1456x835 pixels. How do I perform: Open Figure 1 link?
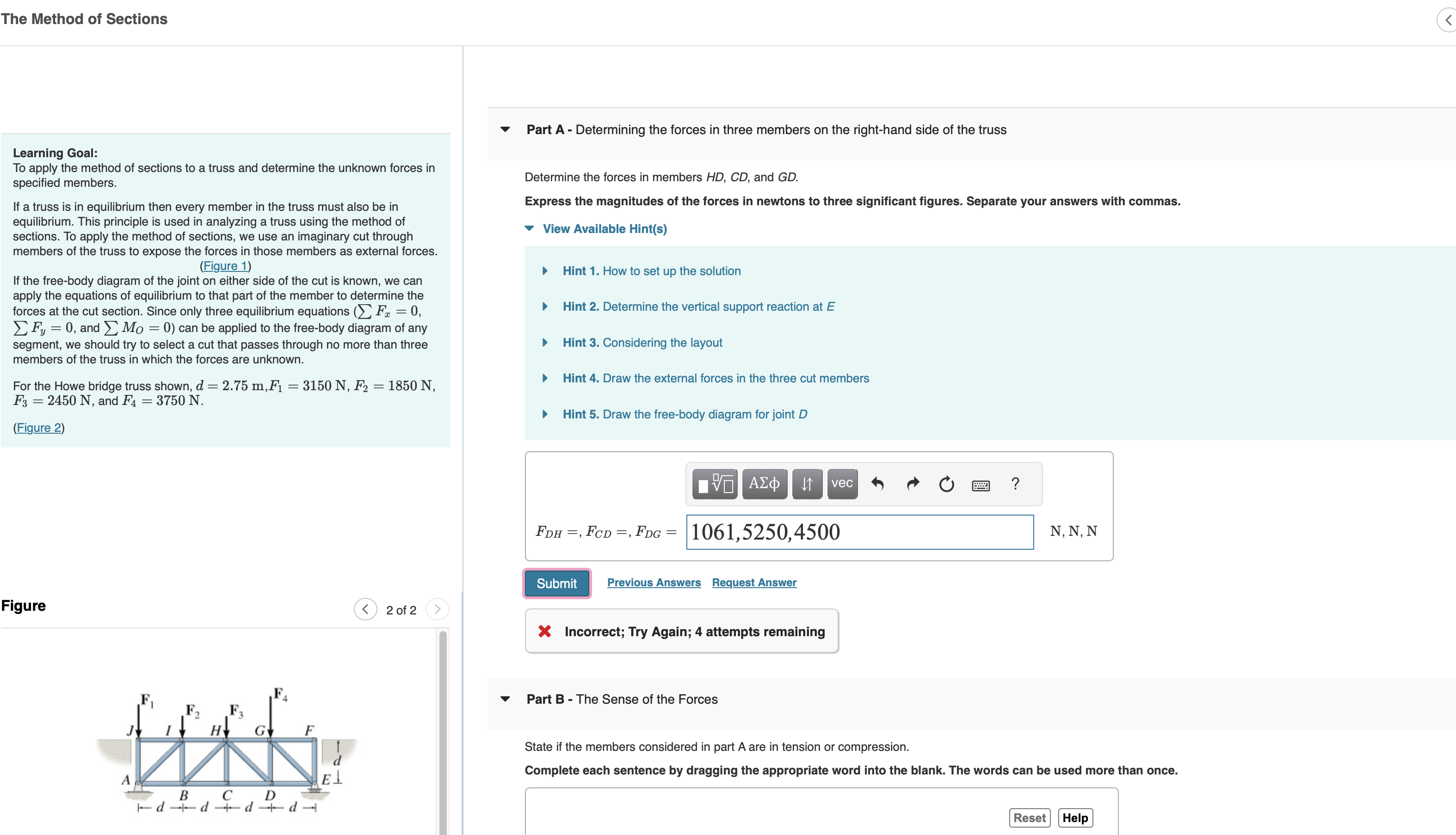225,265
